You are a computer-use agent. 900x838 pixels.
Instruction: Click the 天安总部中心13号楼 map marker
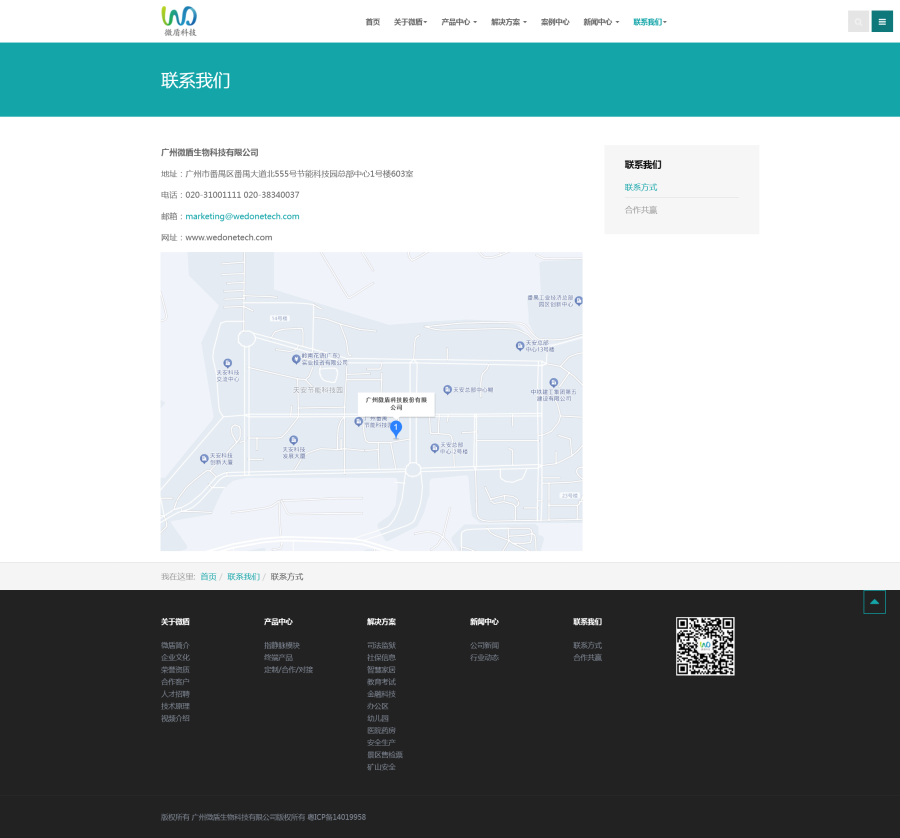click(519, 346)
